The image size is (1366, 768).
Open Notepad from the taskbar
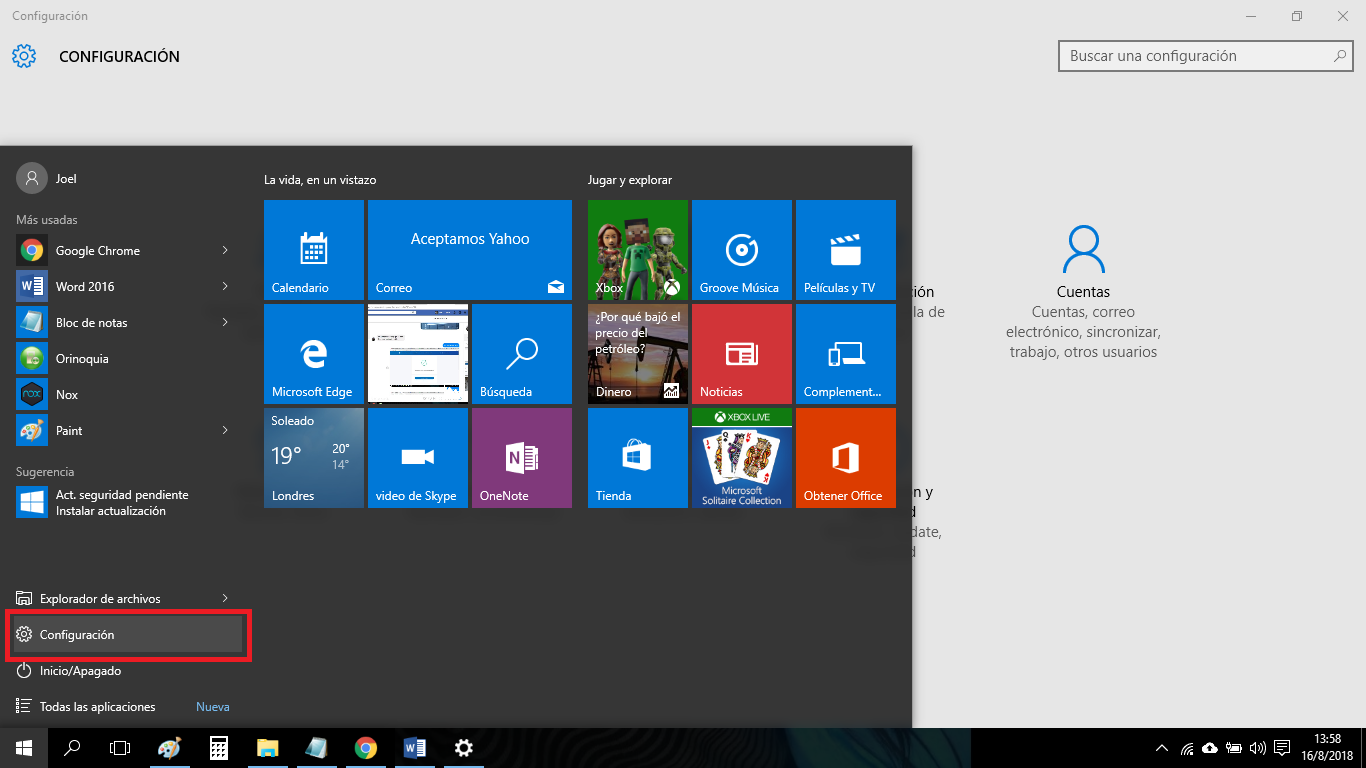pyautogui.click(x=316, y=748)
